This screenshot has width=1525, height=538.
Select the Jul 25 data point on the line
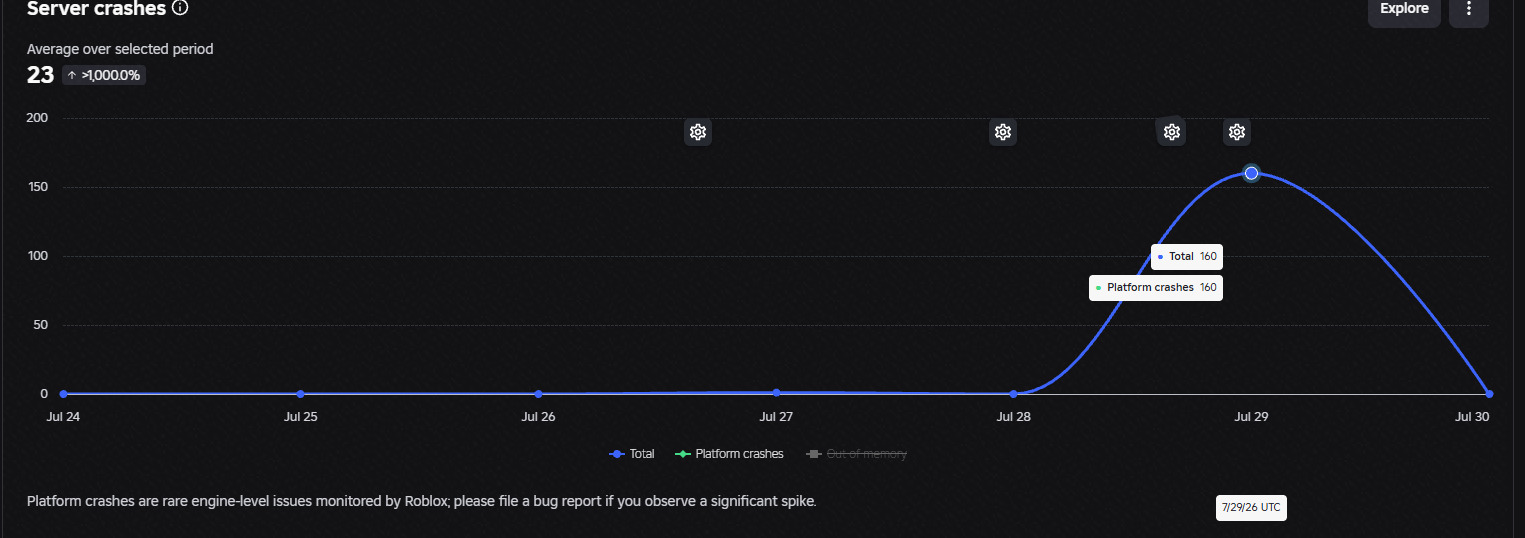(x=301, y=394)
